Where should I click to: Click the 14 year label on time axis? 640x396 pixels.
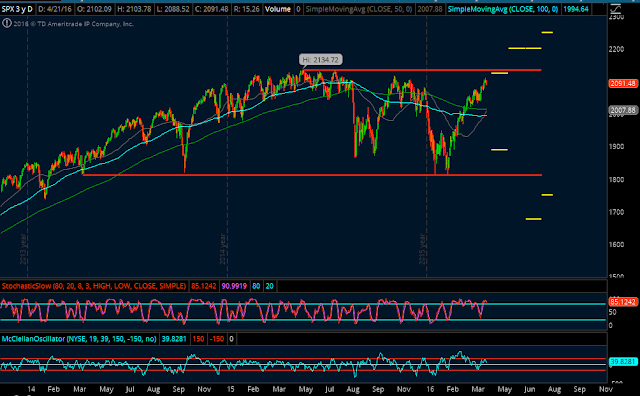tap(31, 389)
